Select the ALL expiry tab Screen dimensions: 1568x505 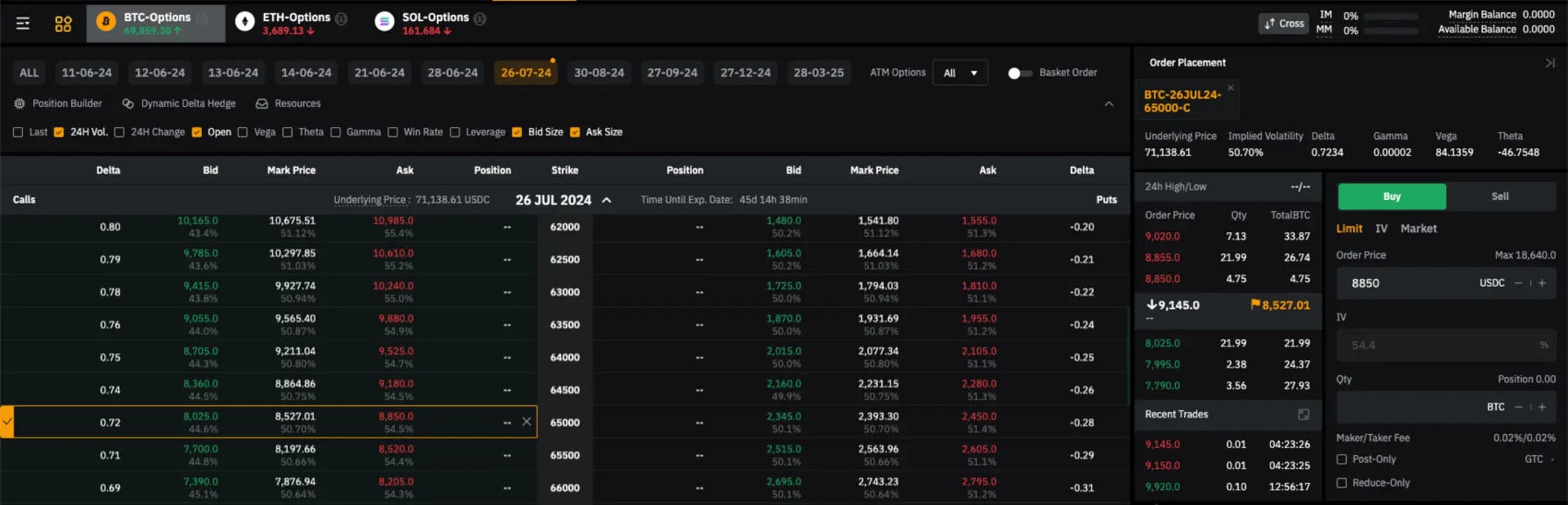(29, 73)
